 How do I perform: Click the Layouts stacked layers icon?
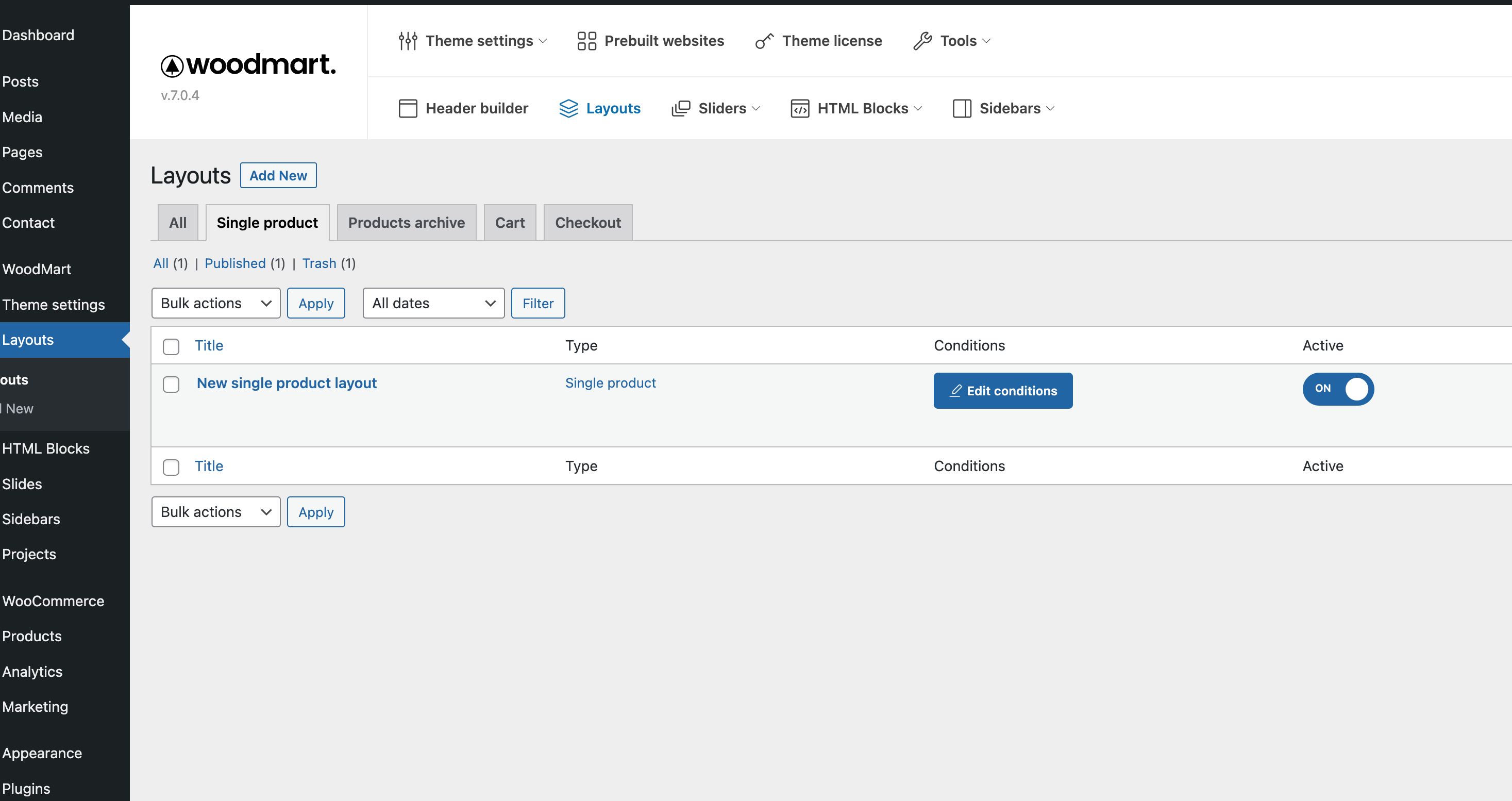point(568,108)
